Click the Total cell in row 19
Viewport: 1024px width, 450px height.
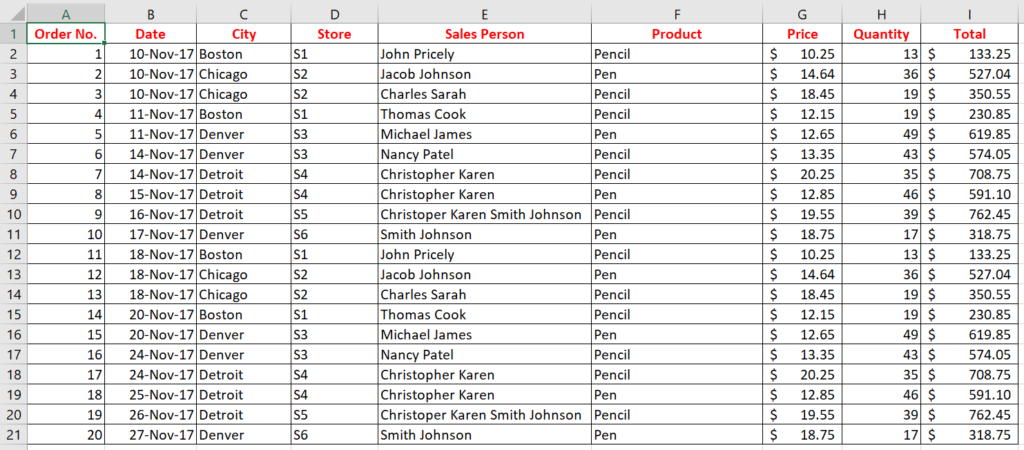click(969, 394)
